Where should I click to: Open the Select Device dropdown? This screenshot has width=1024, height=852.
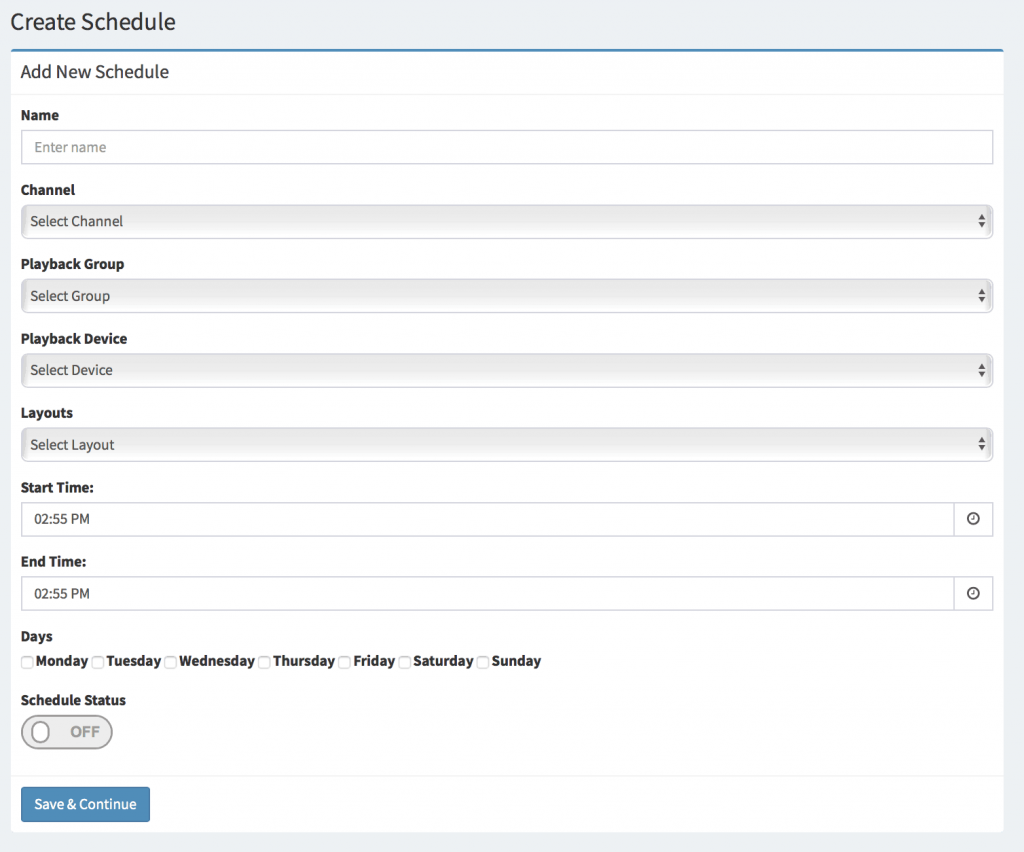(507, 370)
